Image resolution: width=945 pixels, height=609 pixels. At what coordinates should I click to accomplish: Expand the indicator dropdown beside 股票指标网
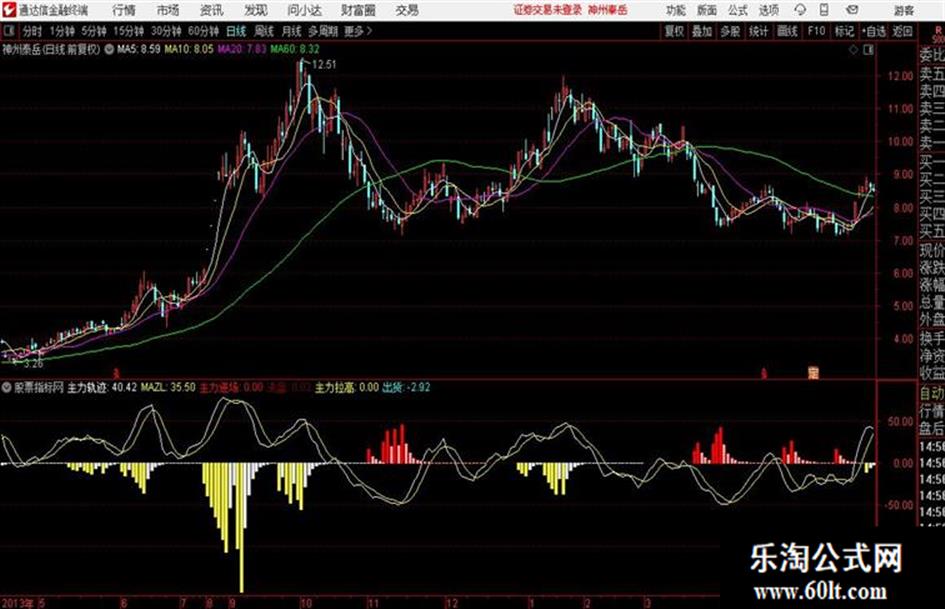click(x=7, y=387)
